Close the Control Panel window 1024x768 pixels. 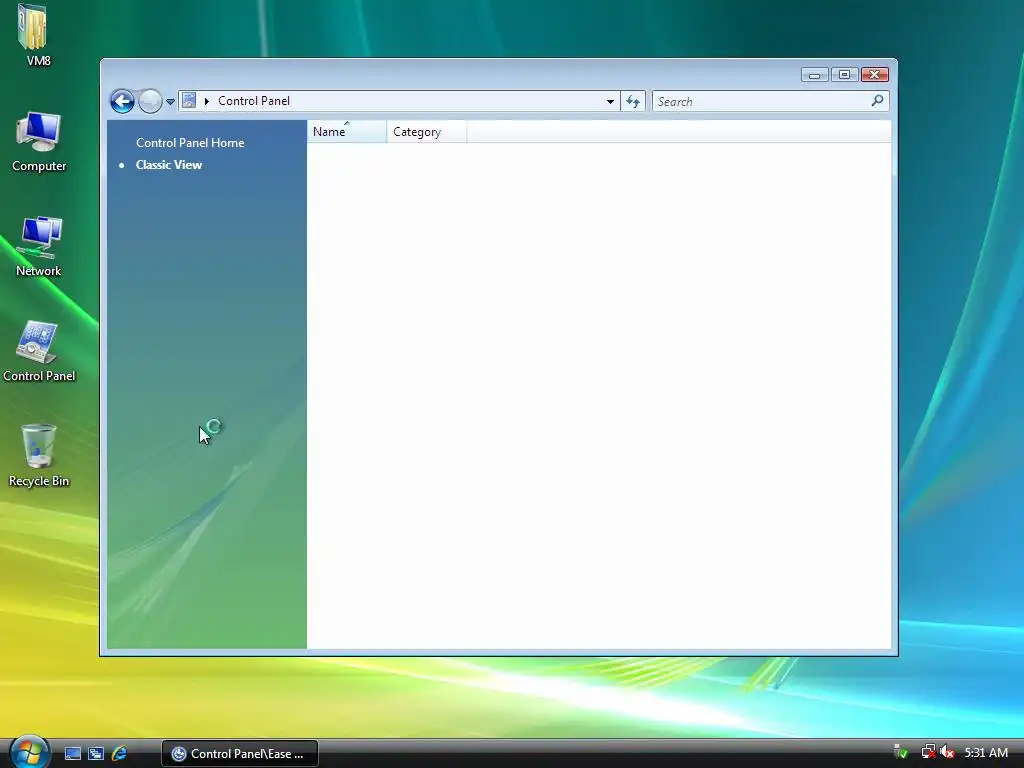(x=874, y=75)
